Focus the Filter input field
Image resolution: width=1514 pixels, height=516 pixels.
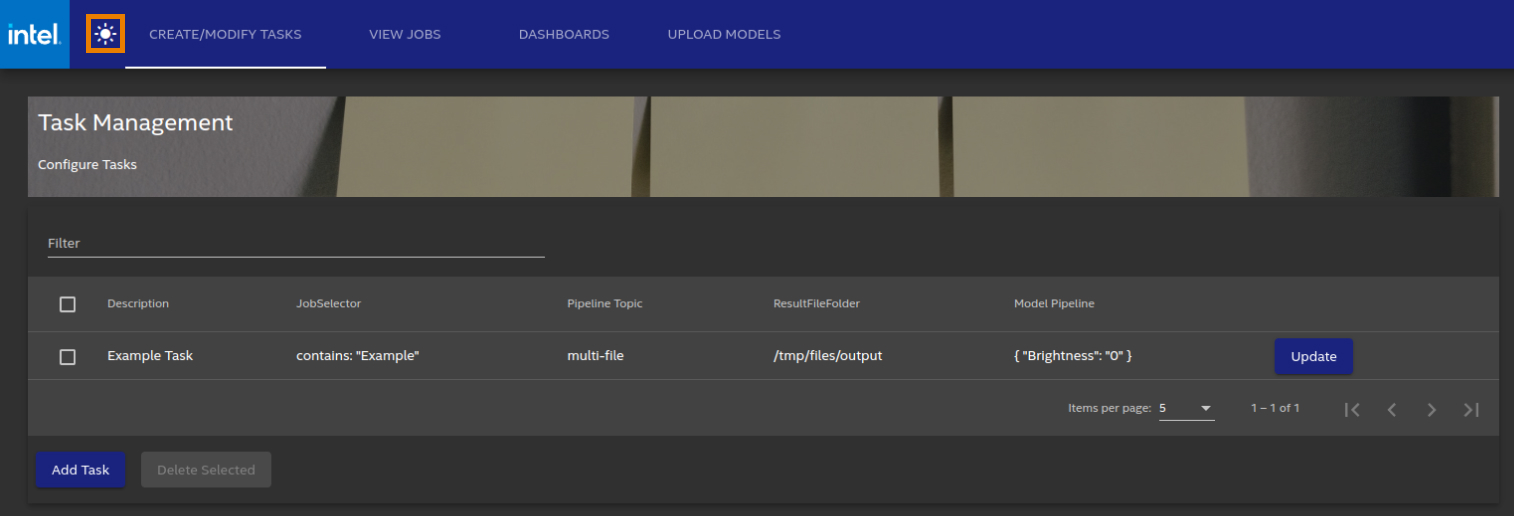296,244
